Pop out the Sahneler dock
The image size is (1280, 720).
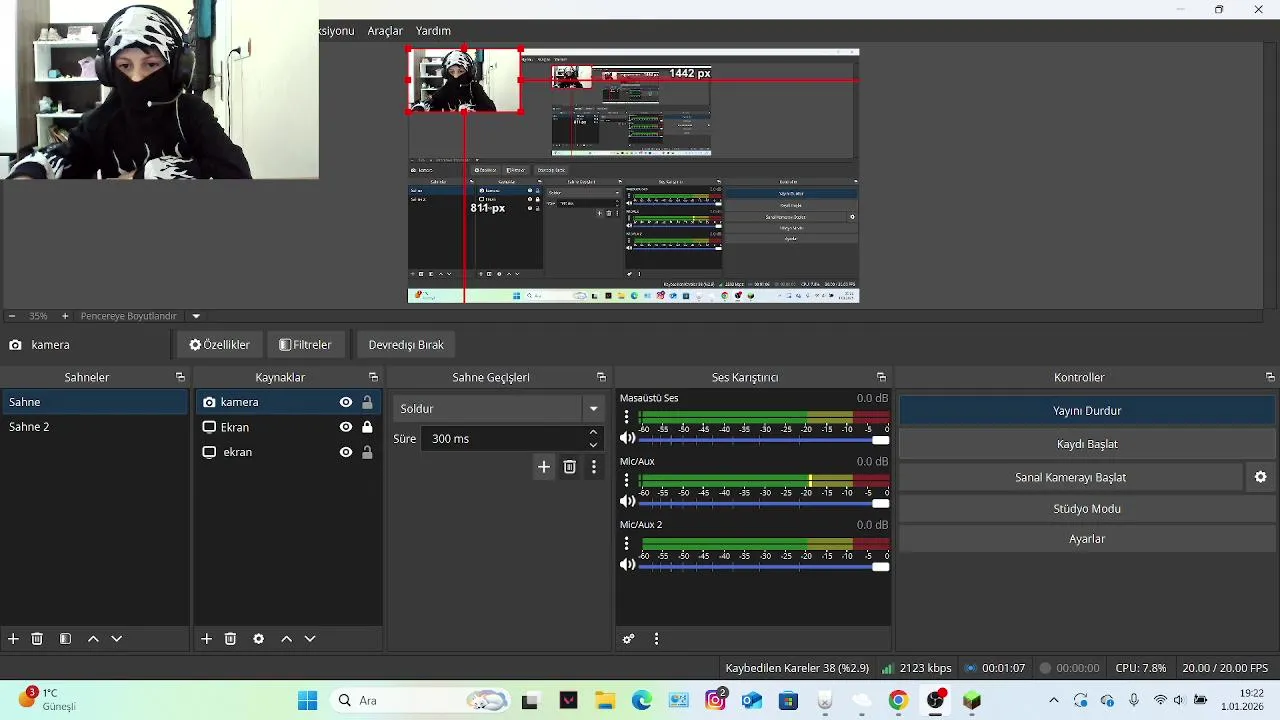[180, 377]
